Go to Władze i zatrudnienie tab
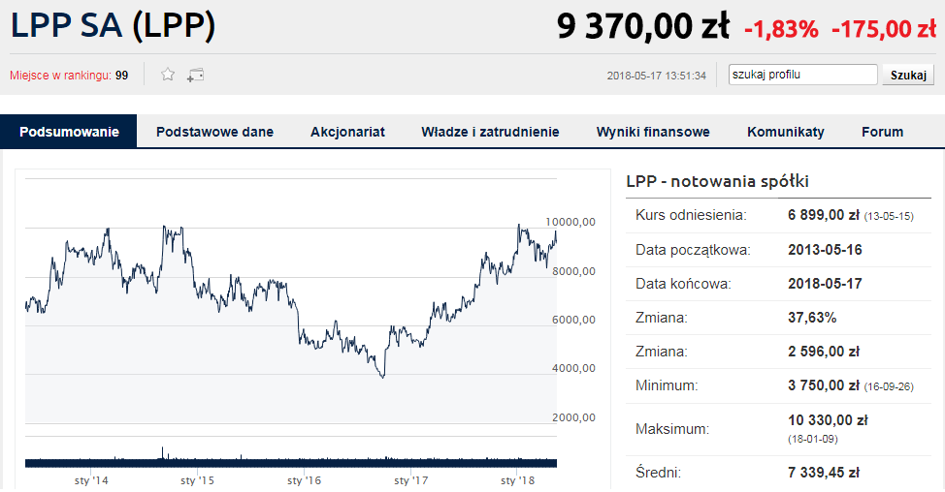The width and height of the screenshot is (945, 492). tap(490, 132)
